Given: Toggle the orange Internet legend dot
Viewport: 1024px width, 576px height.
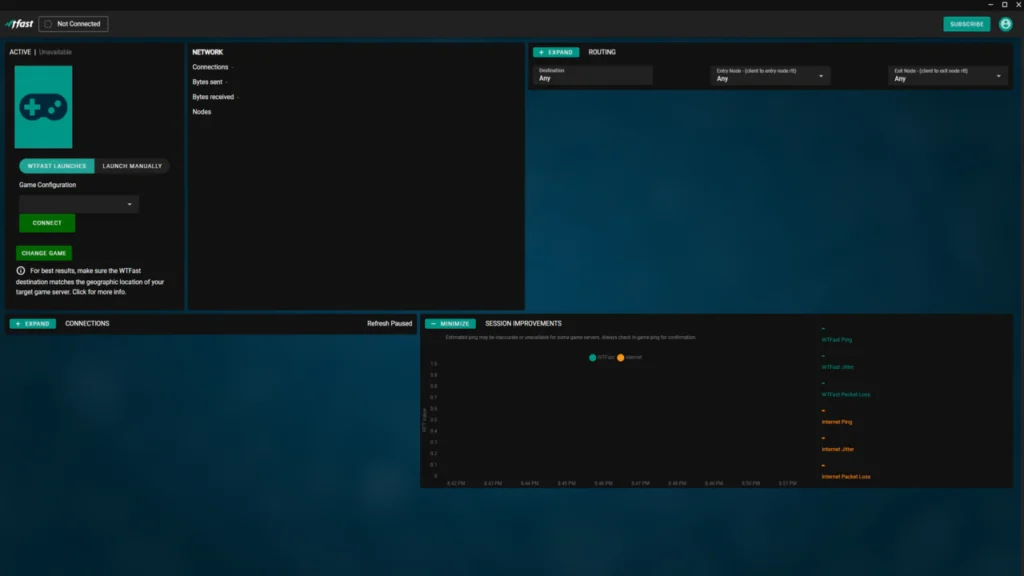Looking at the screenshot, I should pyautogui.click(x=620, y=357).
